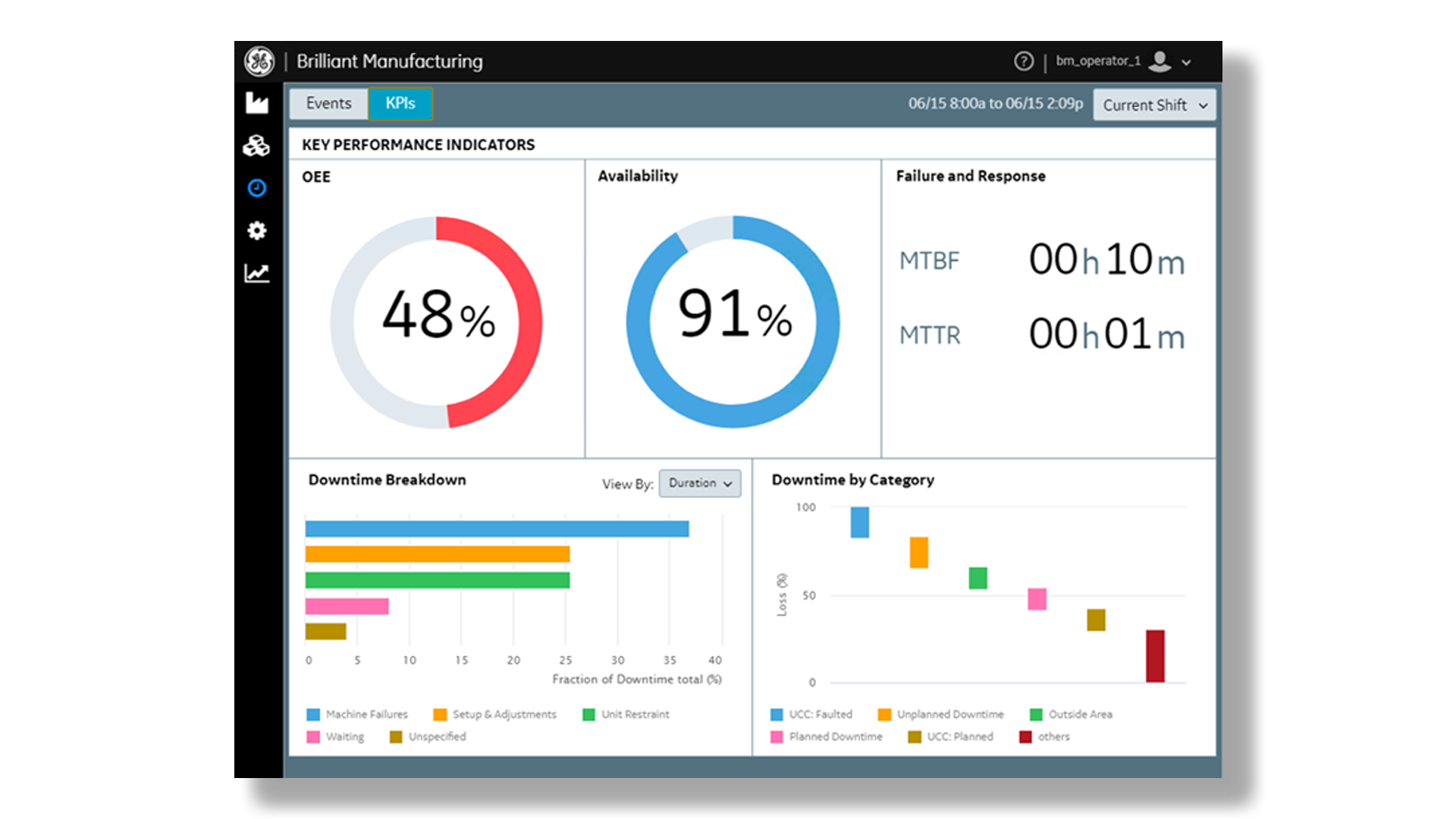Click the user avatar icon
The image size is (1456, 819).
click(x=1159, y=61)
